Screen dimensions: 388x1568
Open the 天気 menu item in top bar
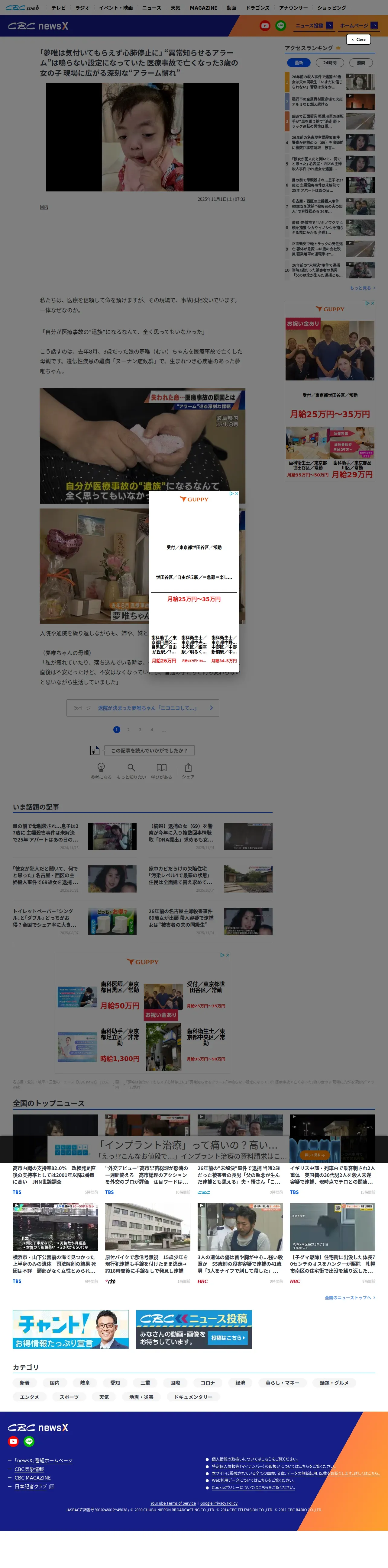[x=176, y=8]
